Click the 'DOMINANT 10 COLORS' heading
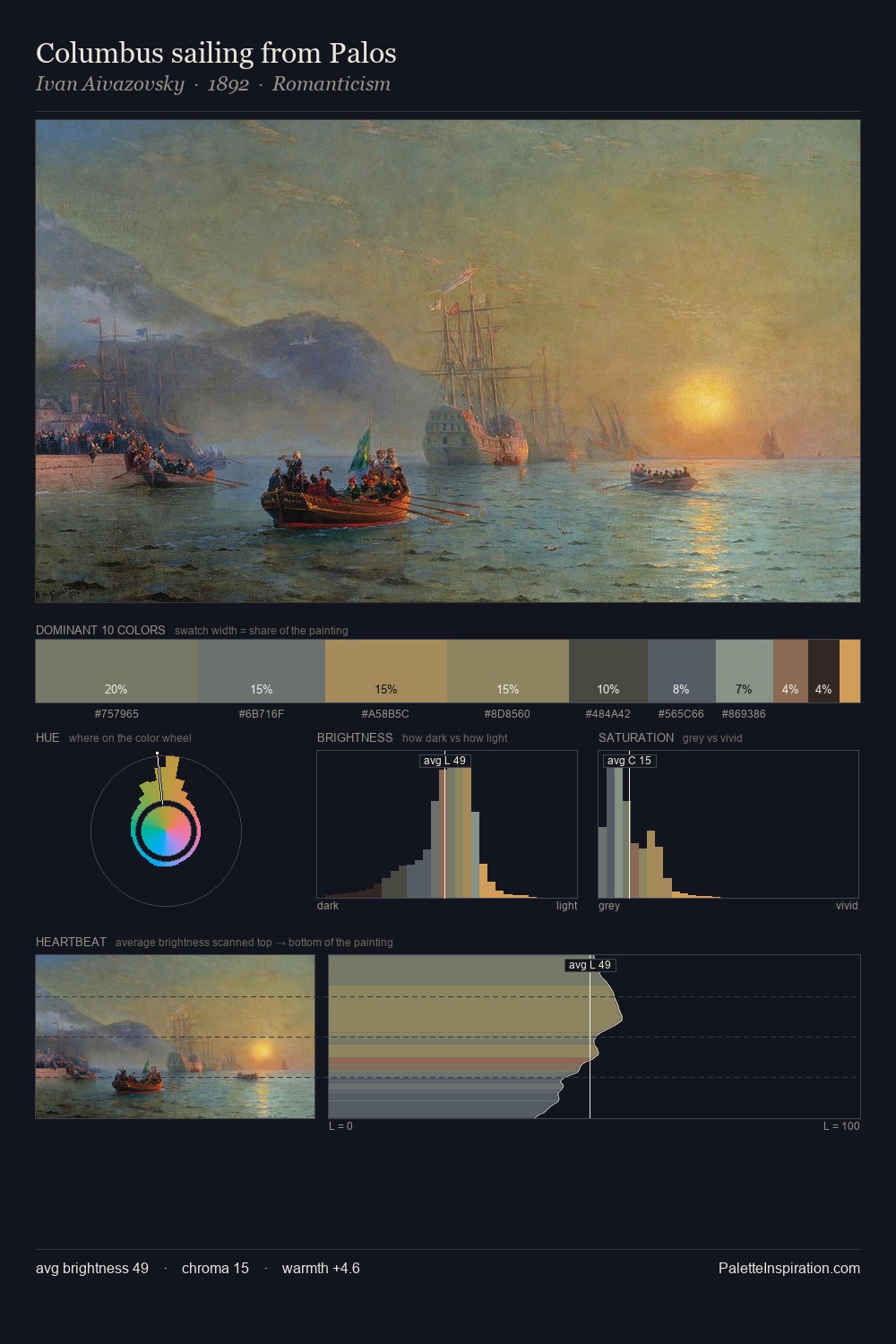The image size is (896, 1344). [100, 630]
